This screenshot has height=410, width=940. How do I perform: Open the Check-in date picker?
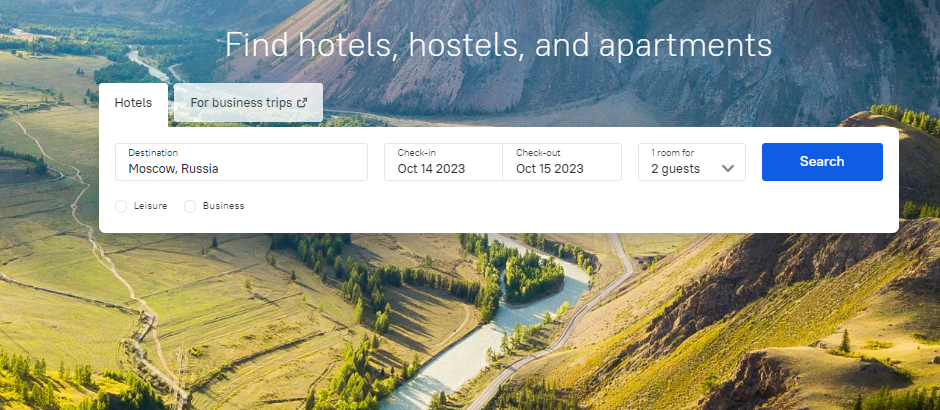pyautogui.click(x=444, y=162)
